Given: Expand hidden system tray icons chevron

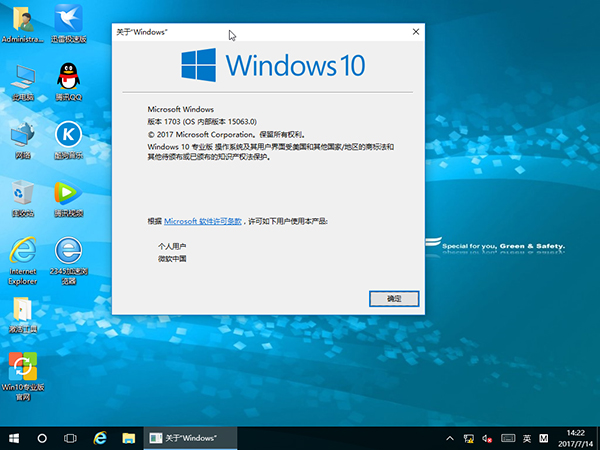Looking at the screenshot, I should click(x=451, y=438).
